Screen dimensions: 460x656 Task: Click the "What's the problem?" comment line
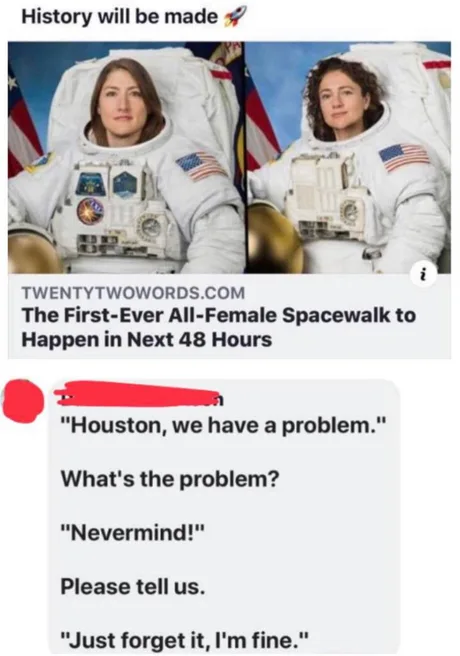(x=169, y=479)
